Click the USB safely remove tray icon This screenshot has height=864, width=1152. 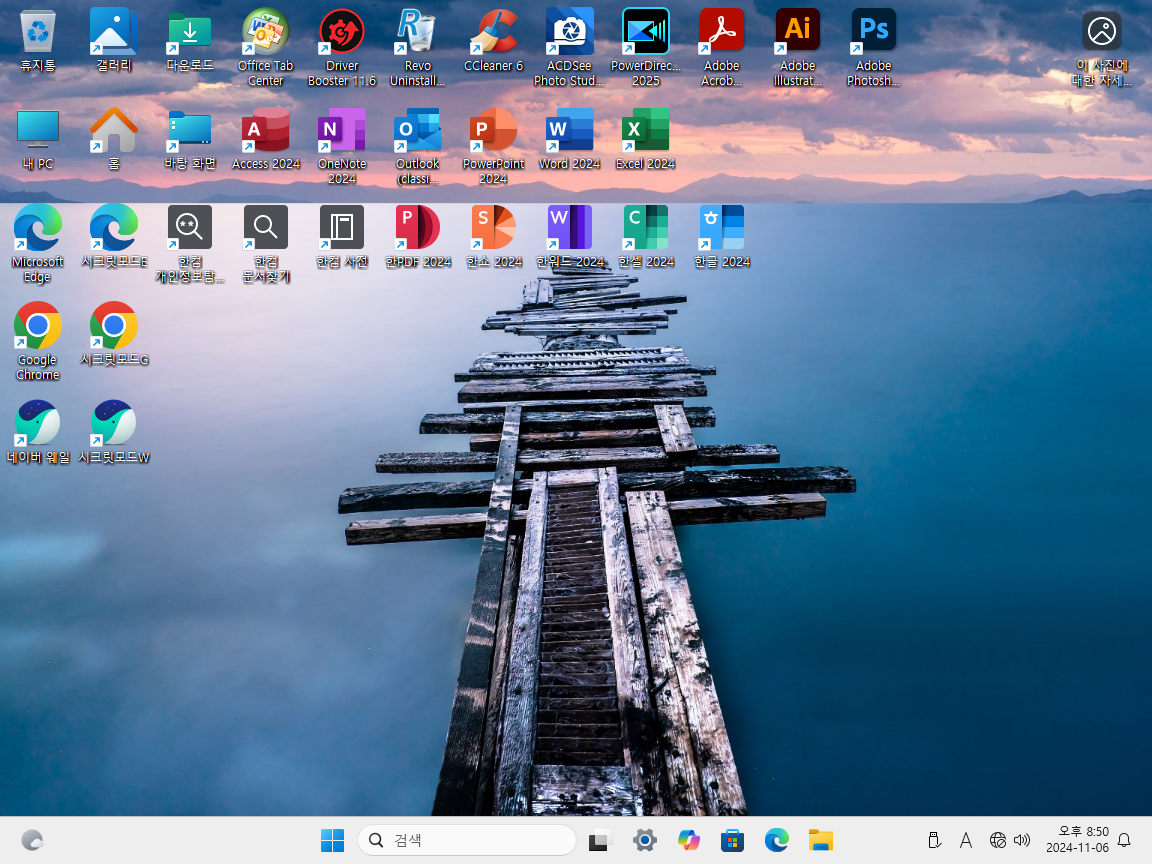934,840
